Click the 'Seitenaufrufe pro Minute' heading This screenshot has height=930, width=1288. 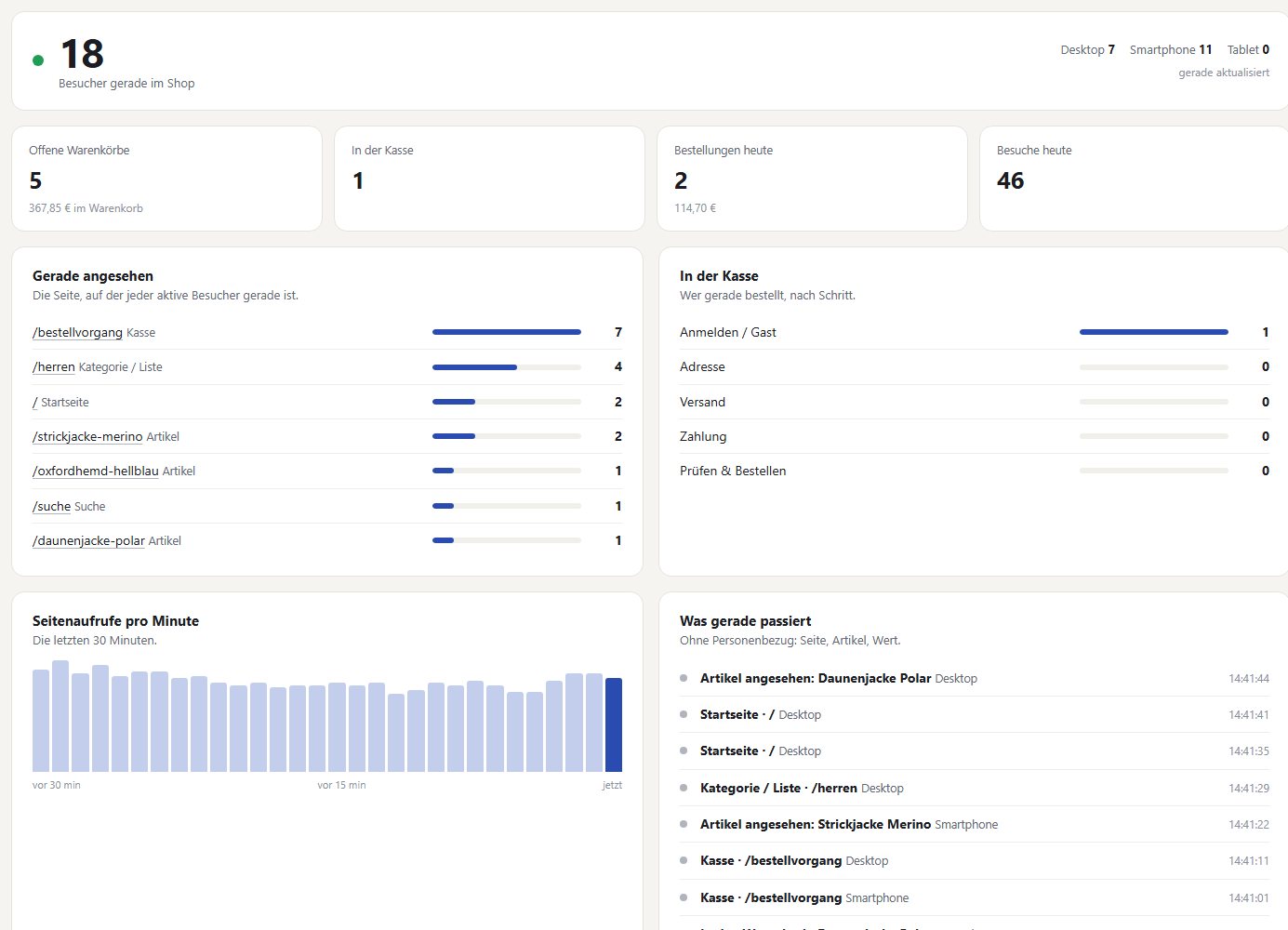tap(115, 621)
